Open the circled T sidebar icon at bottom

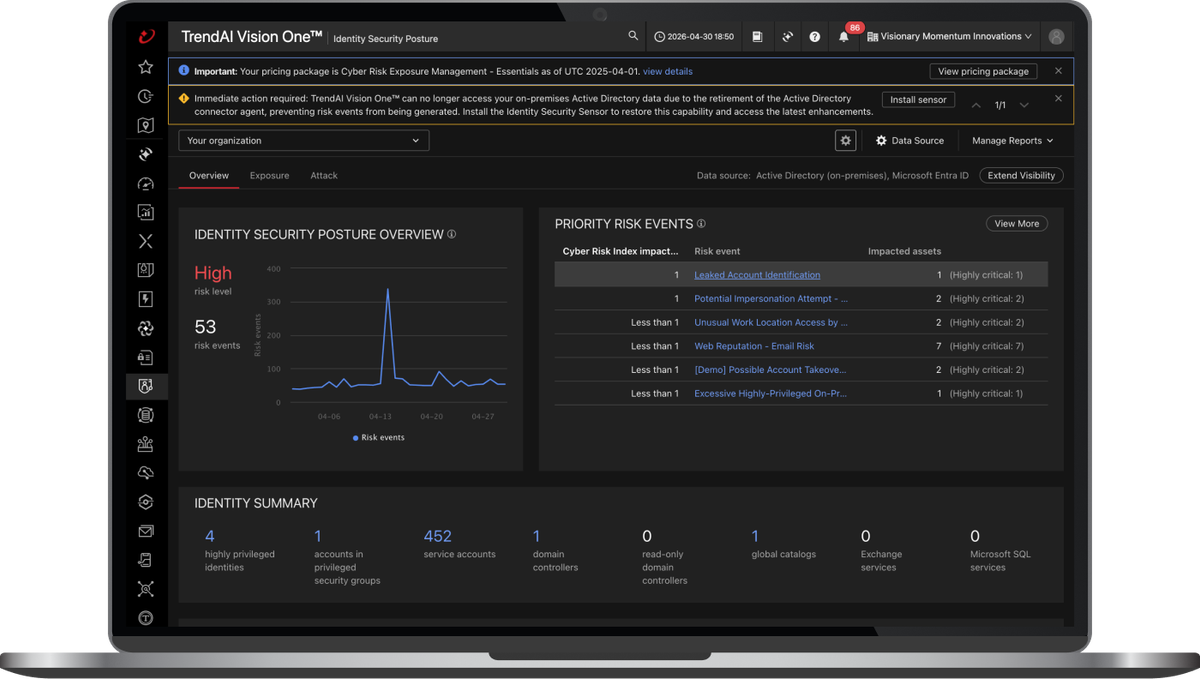[x=146, y=618]
